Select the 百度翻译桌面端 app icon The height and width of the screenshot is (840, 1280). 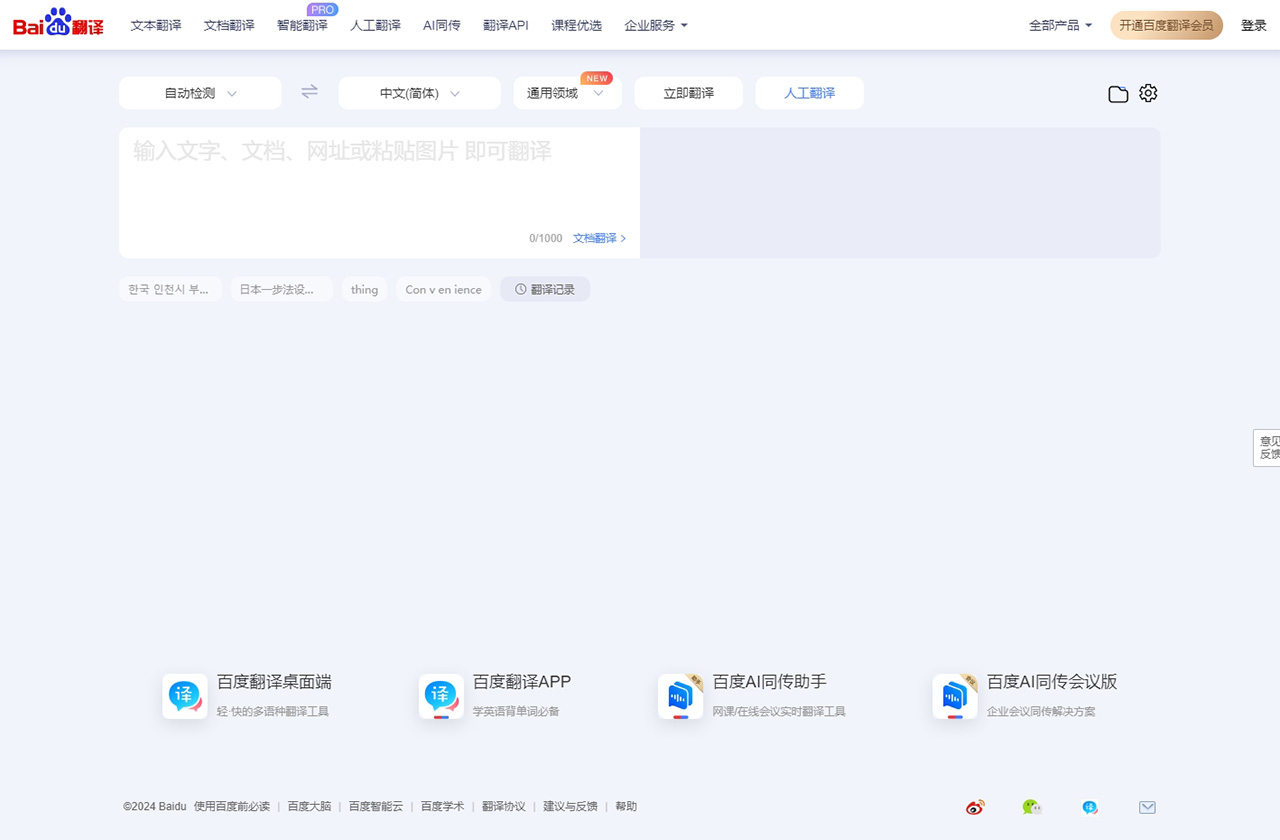click(x=185, y=696)
